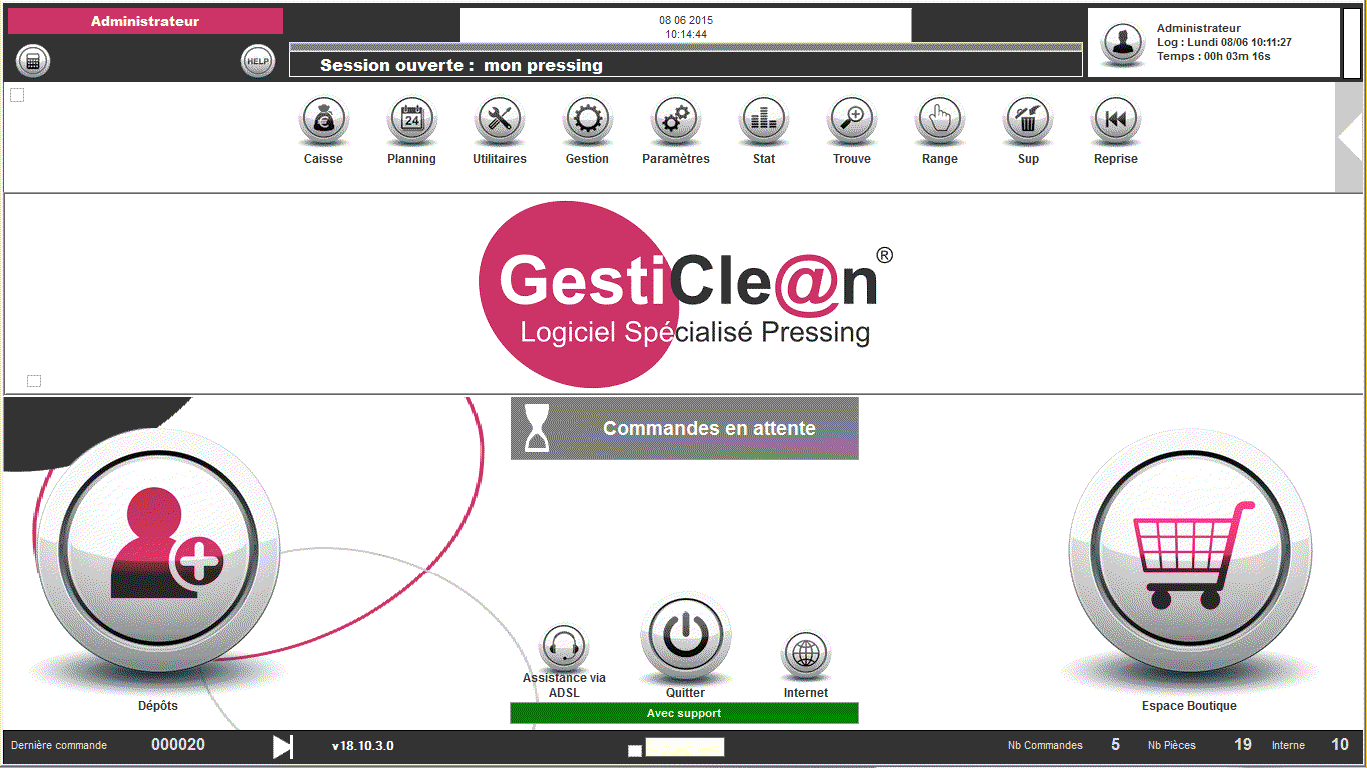Open the Gestion gear icon
Viewport: 1367px width, 768px height.
(587, 121)
